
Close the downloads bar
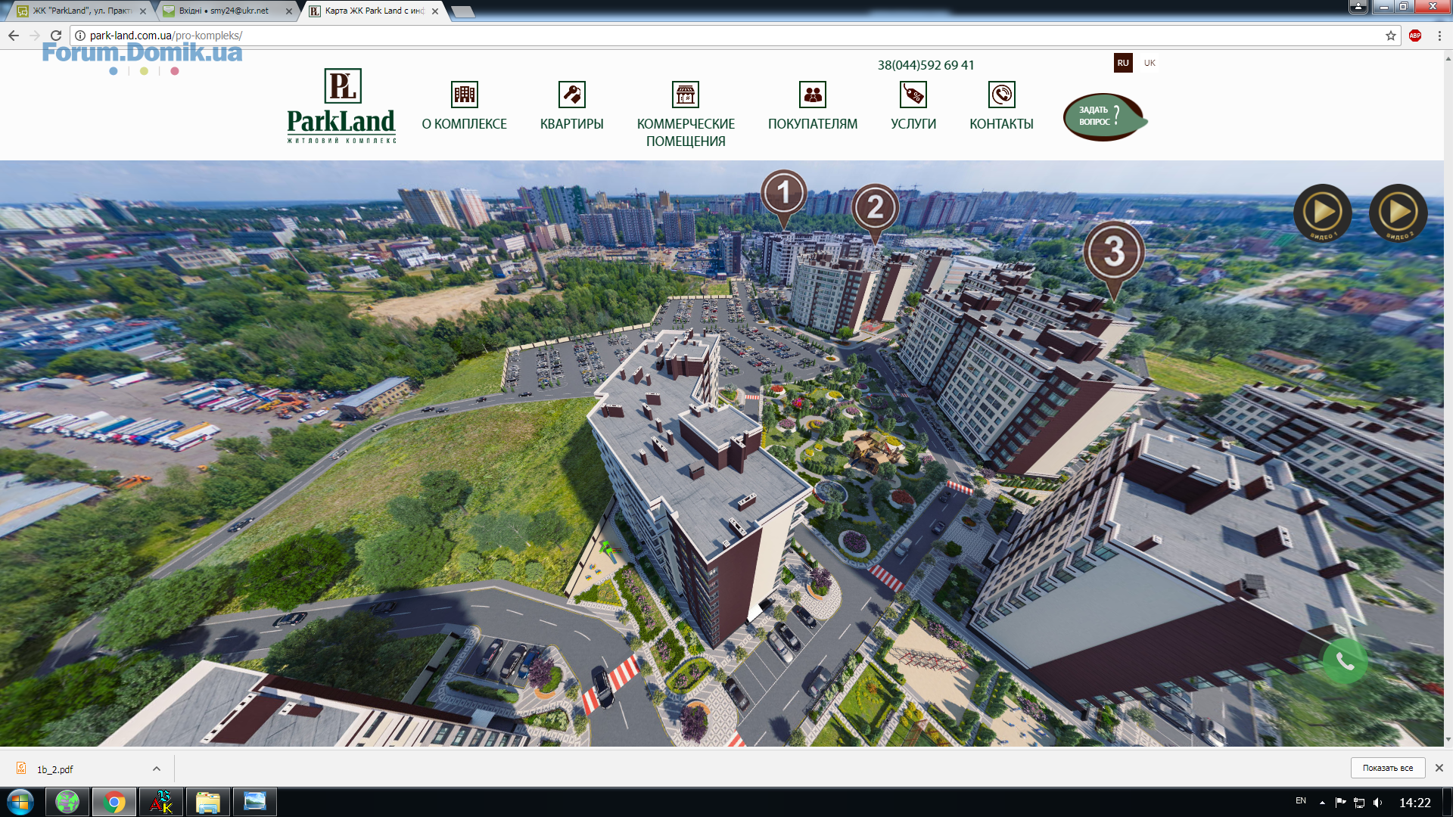click(x=1439, y=768)
